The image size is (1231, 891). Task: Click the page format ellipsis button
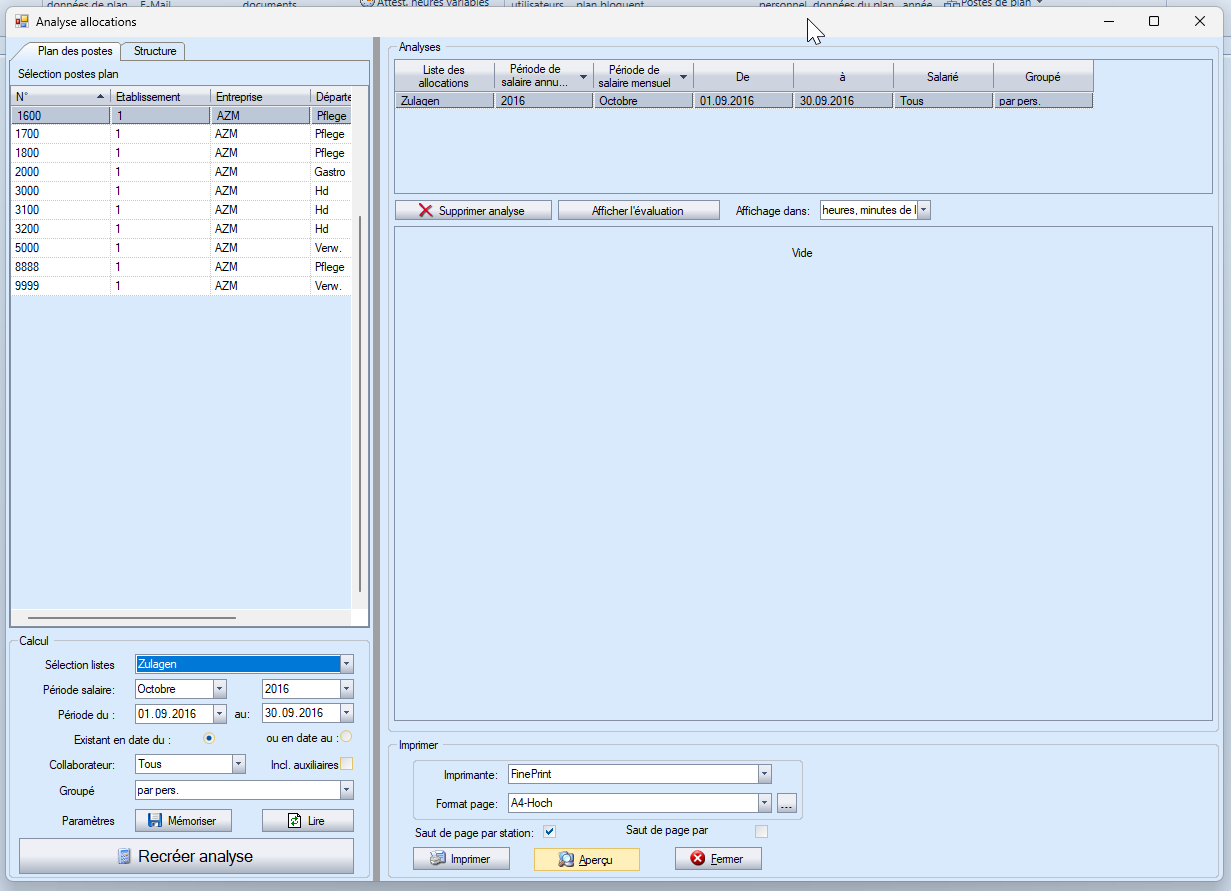tap(786, 803)
